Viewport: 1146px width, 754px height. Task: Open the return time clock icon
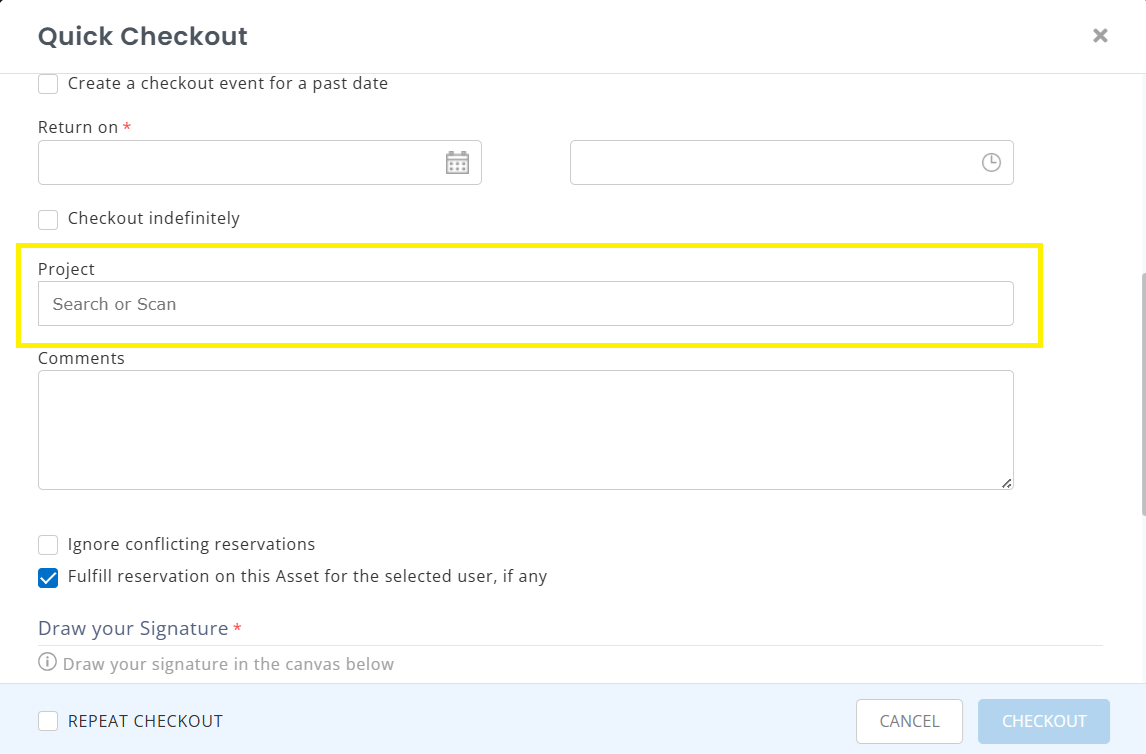pyautogui.click(x=991, y=162)
